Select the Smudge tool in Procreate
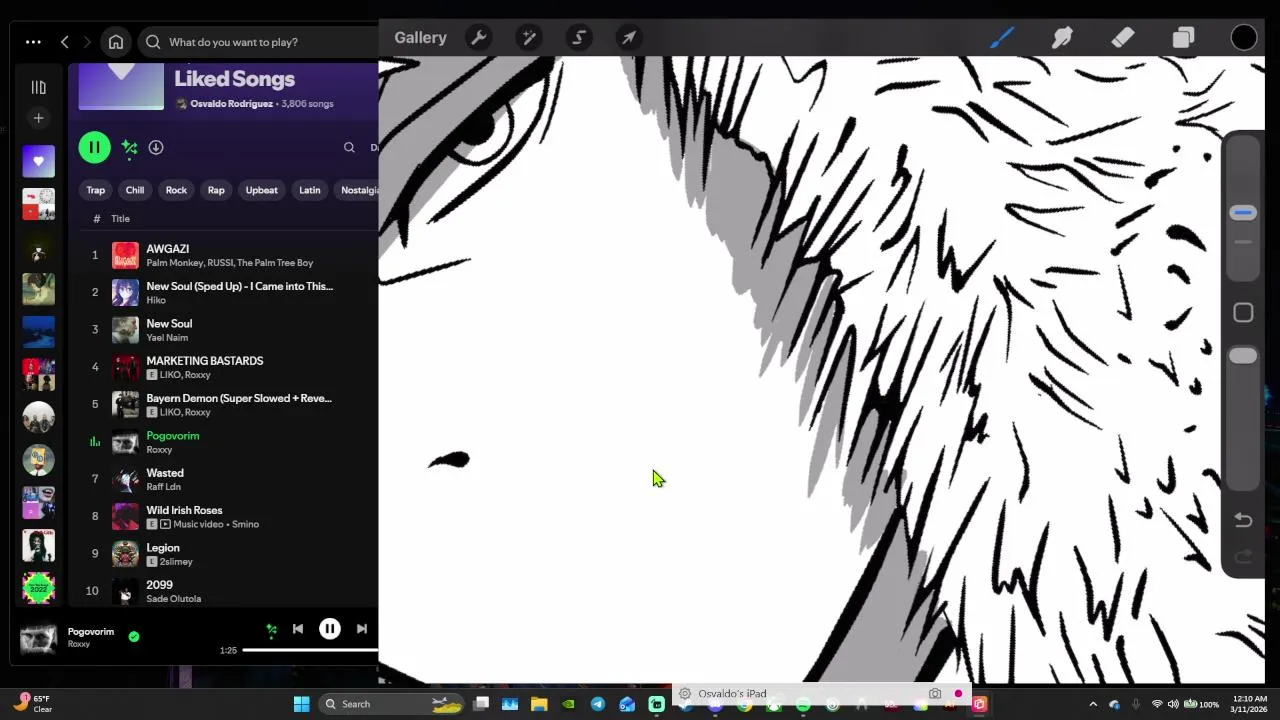Screen dimensions: 1280x720 pyautogui.click(x=1062, y=38)
